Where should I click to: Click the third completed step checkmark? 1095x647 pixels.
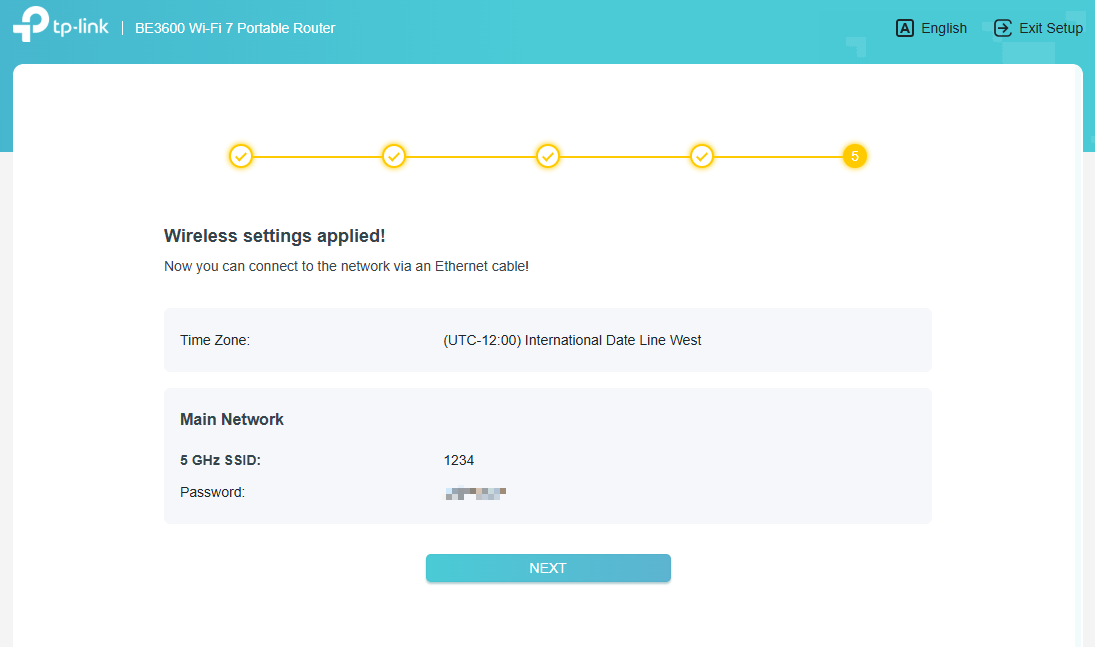[547, 156]
